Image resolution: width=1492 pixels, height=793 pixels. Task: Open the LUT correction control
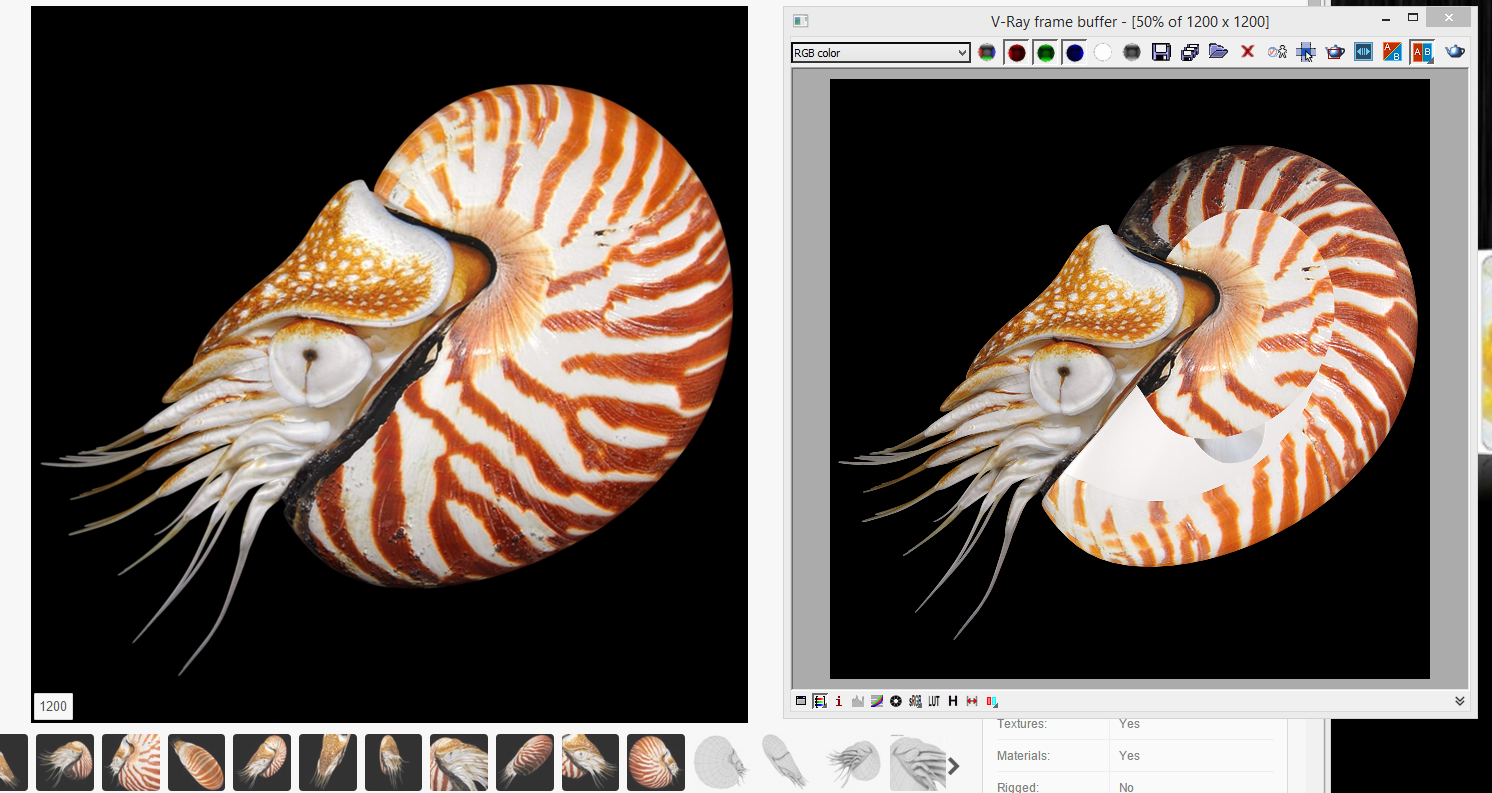(933, 701)
